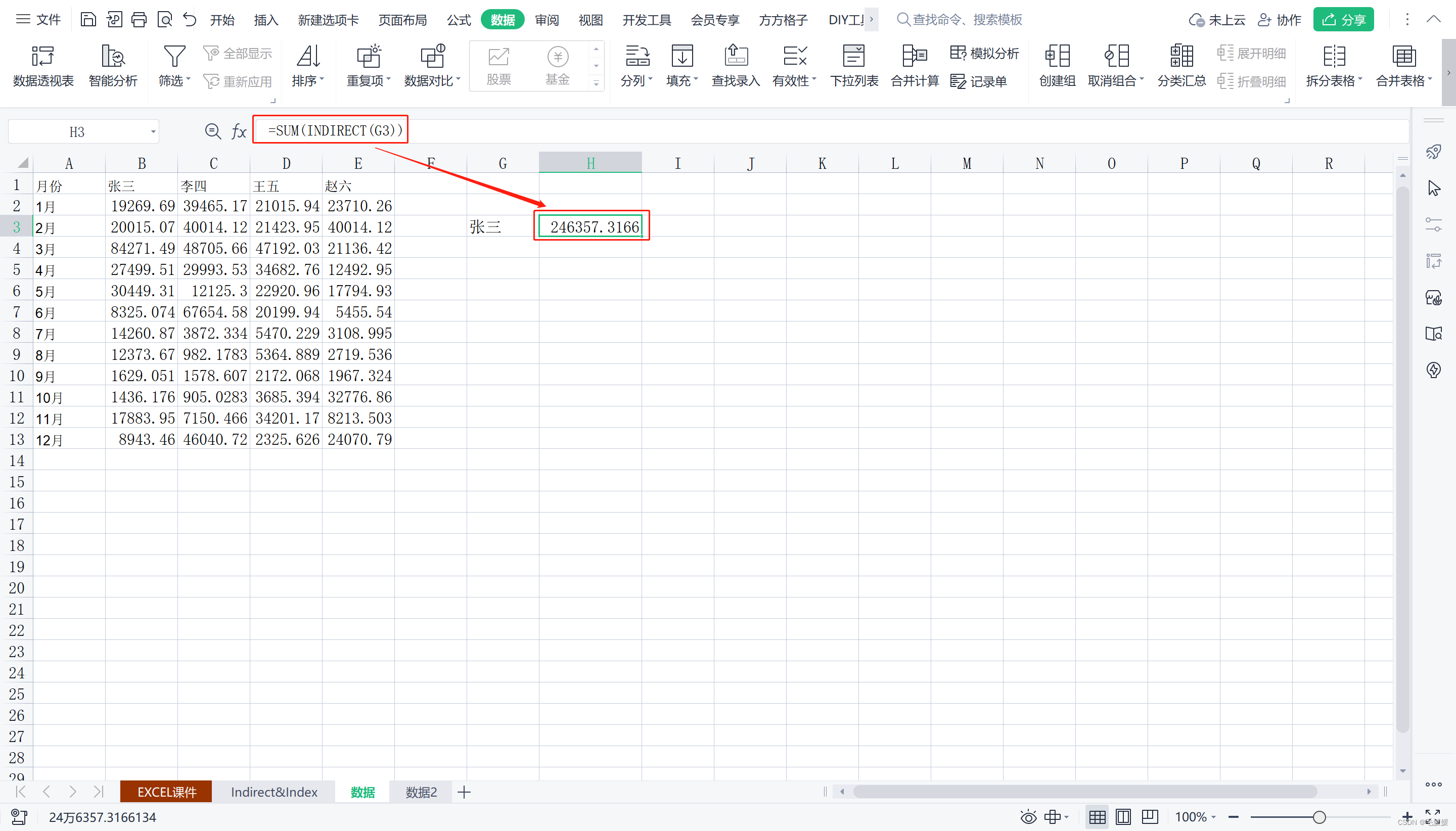Click 全部显示 show all button

pyautogui.click(x=238, y=53)
